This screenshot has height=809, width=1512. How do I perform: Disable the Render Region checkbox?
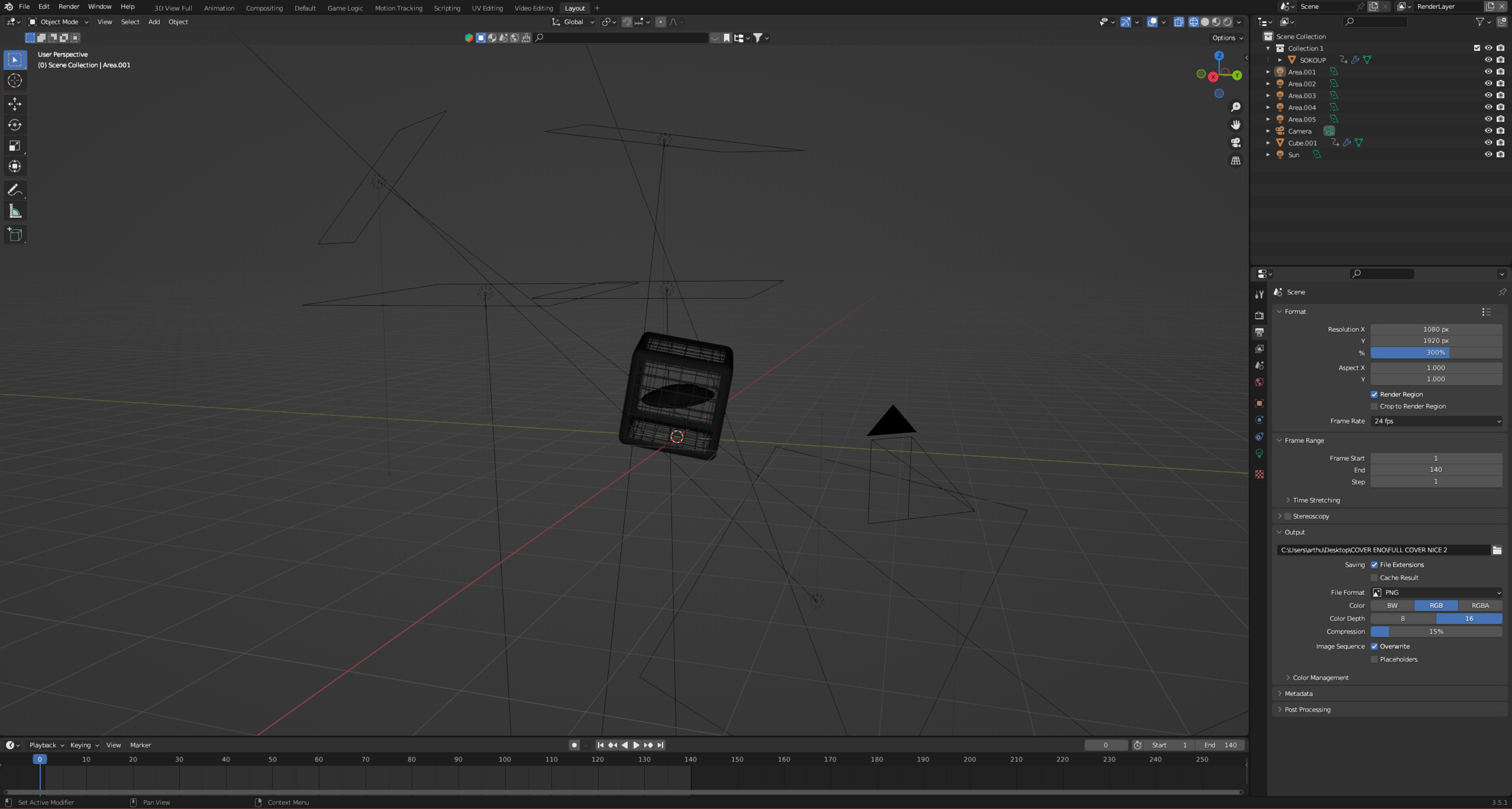click(x=1374, y=394)
